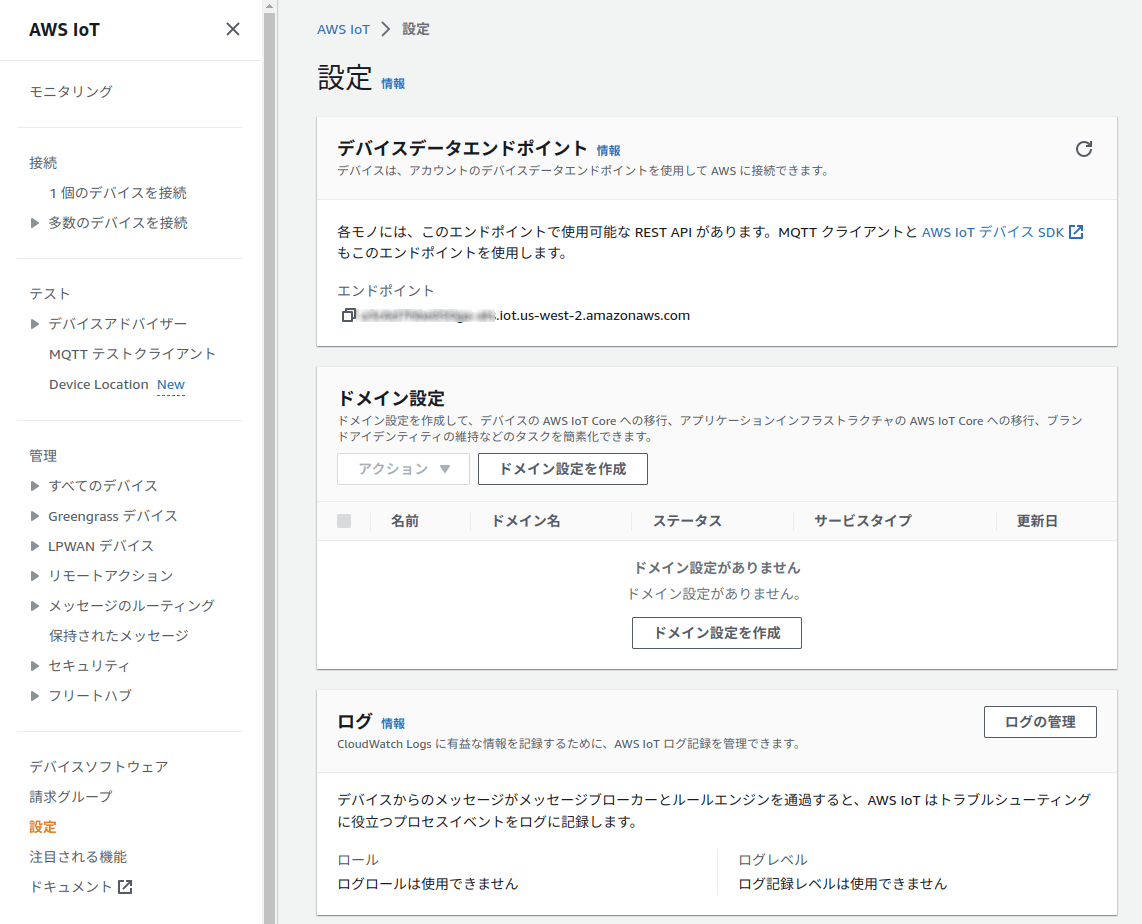The width and height of the screenshot is (1142, 924).
Task: Click ドメイン設定を作成 button in empty table
Action: (x=717, y=633)
